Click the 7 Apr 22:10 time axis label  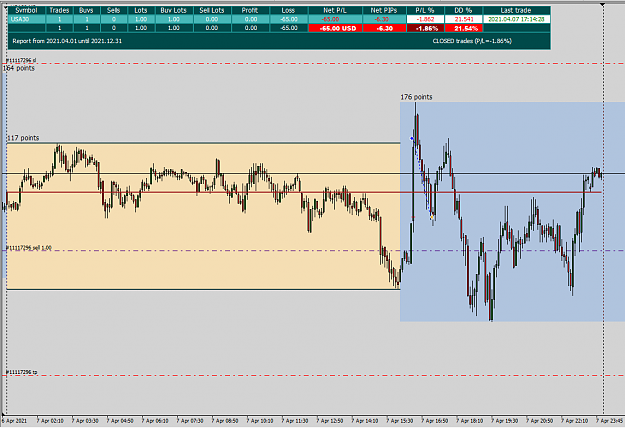pyautogui.click(x=574, y=421)
